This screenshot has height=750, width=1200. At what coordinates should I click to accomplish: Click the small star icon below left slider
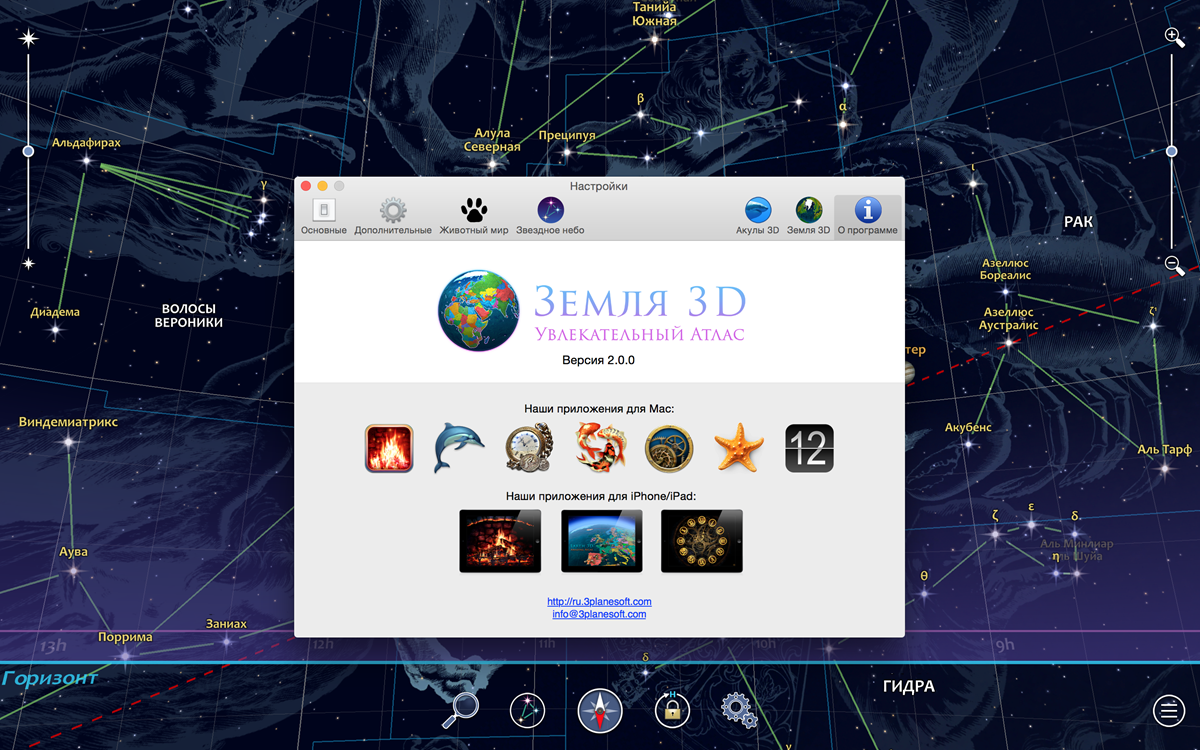pos(28,264)
